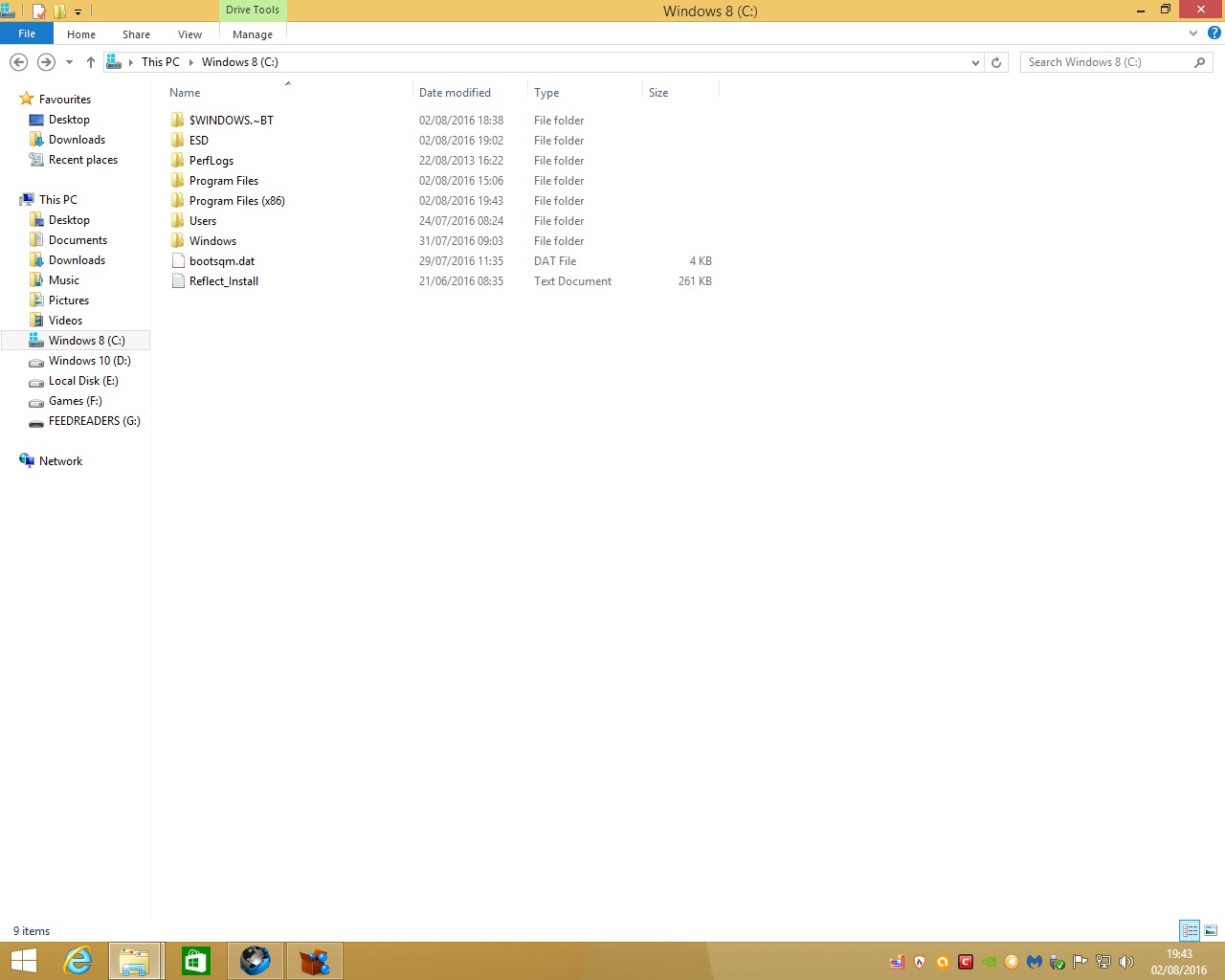Open the File menu tab
1225x980 pixels.
coord(27,33)
